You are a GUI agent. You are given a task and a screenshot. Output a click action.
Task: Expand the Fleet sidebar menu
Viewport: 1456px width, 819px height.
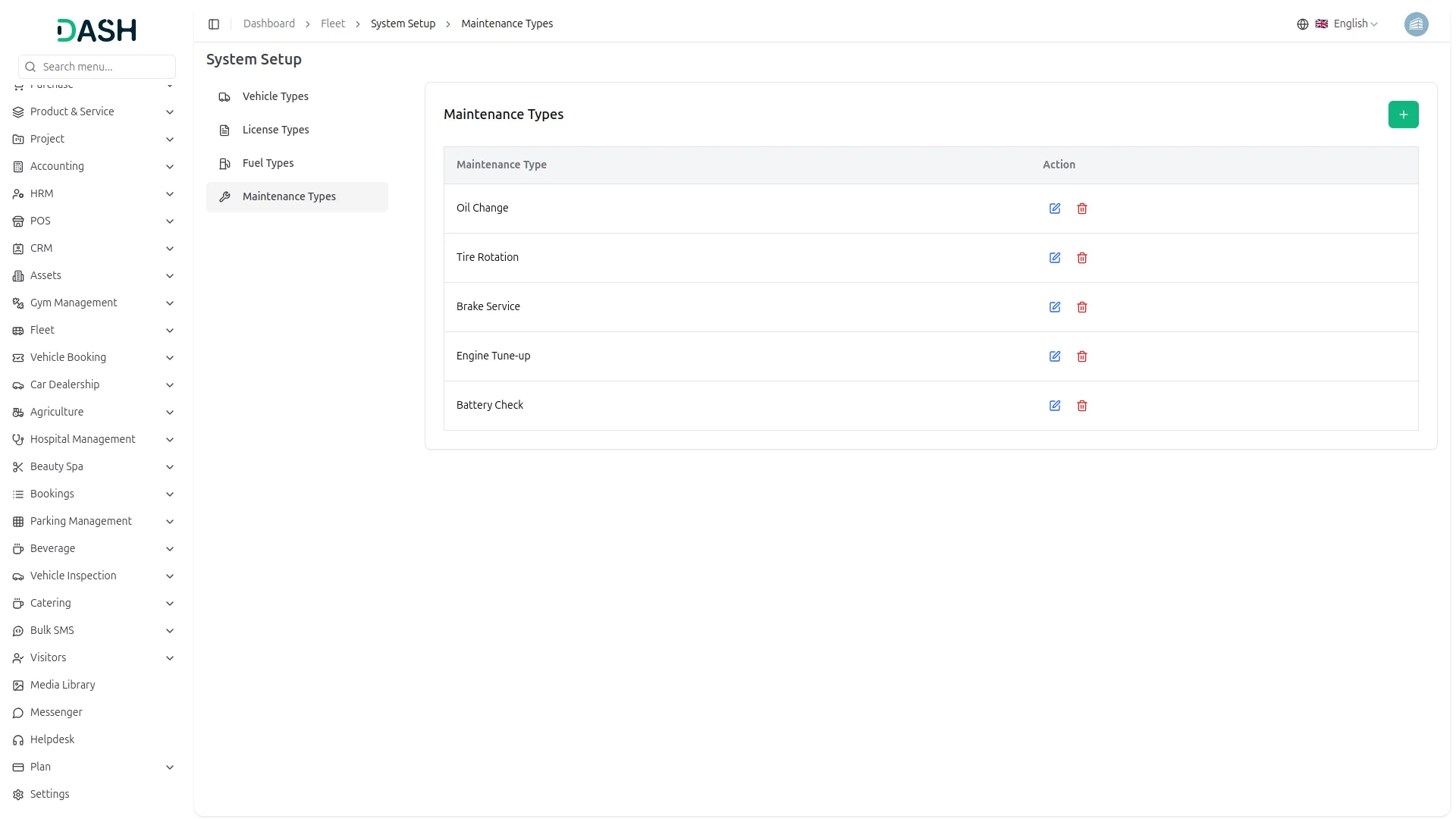point(94,330)
